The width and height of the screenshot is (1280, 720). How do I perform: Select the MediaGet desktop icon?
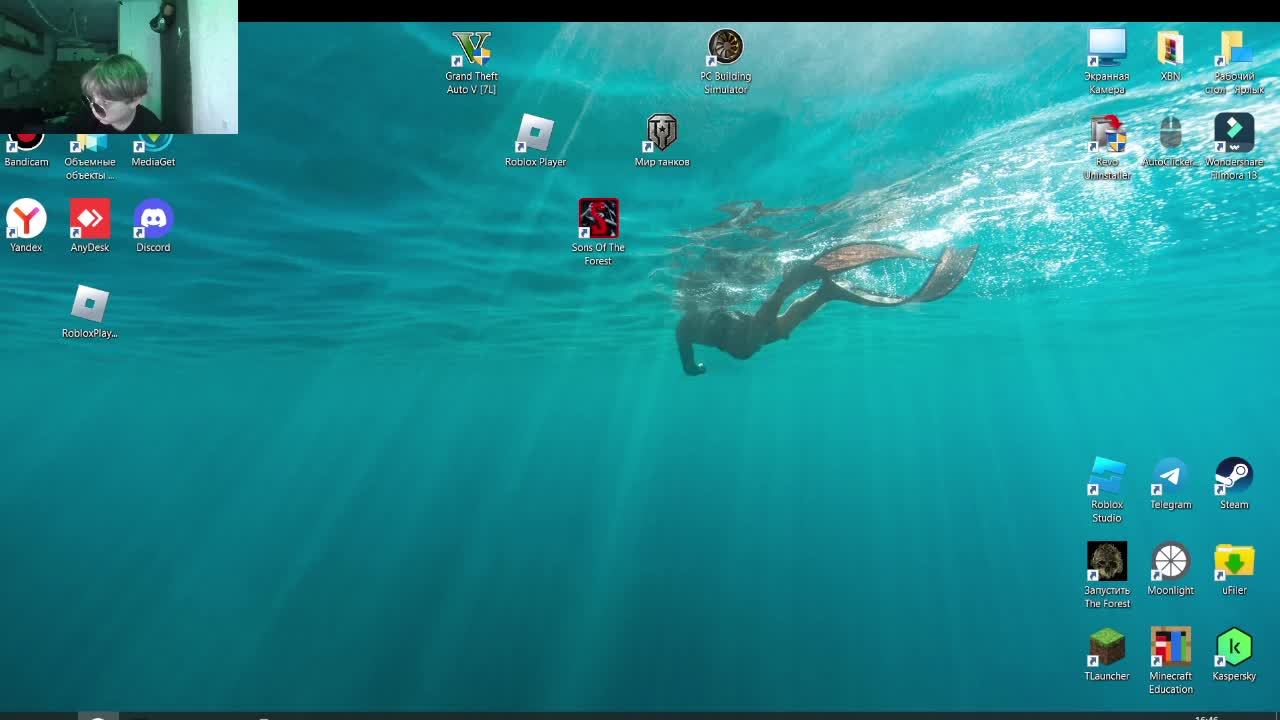coord(153,145)
